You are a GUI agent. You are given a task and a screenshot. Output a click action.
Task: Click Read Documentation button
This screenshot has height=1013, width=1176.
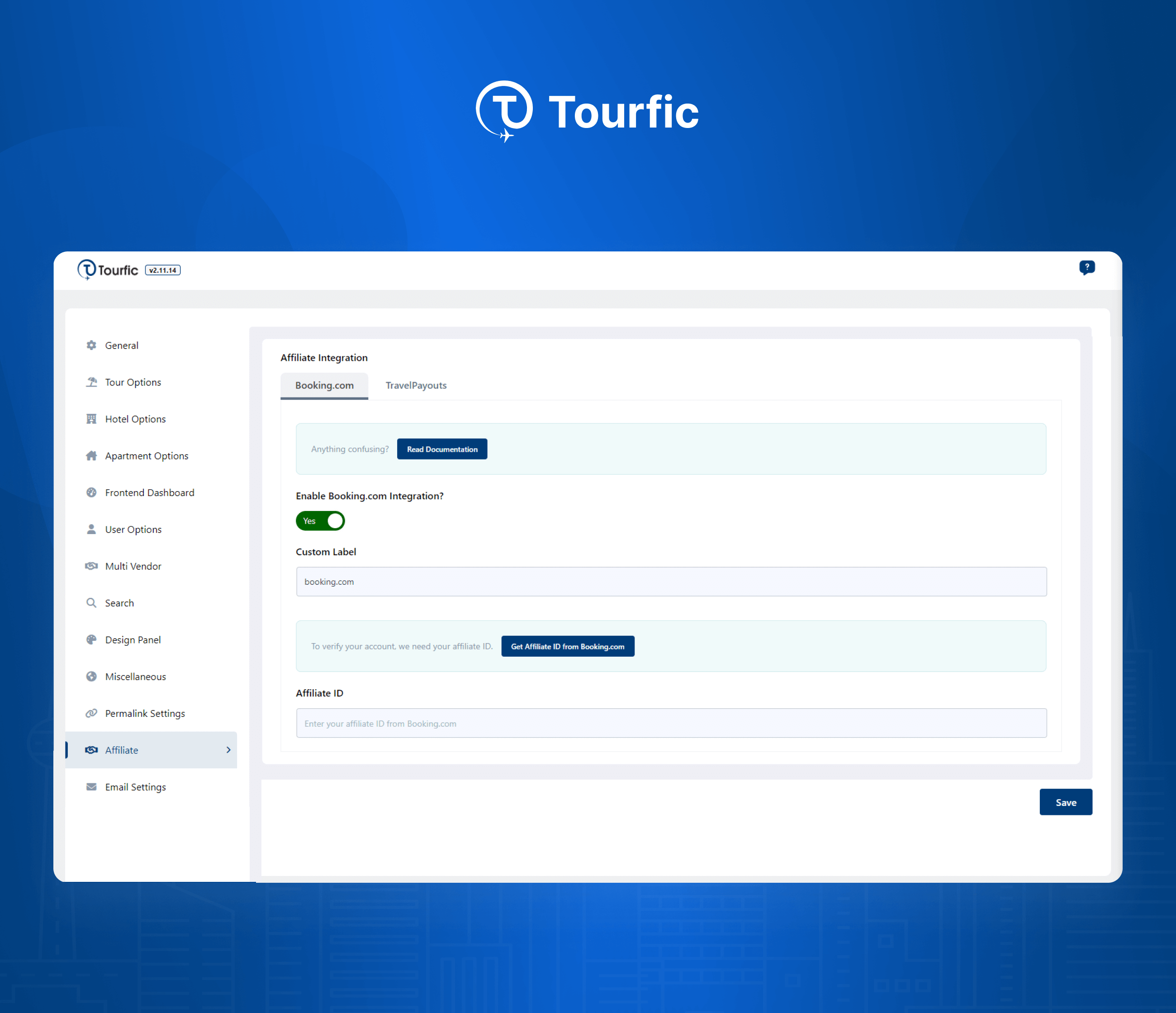pos(442,449)
